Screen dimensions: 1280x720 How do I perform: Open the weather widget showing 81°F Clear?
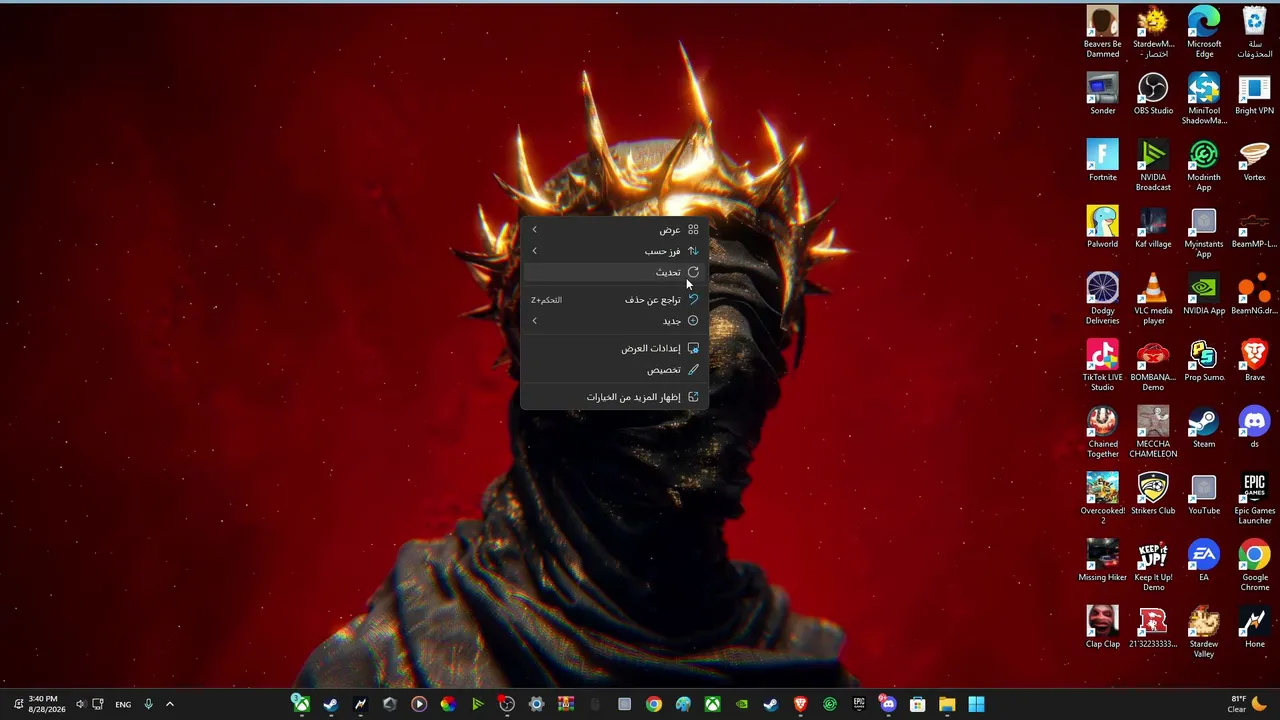[x=1247, y=704]
